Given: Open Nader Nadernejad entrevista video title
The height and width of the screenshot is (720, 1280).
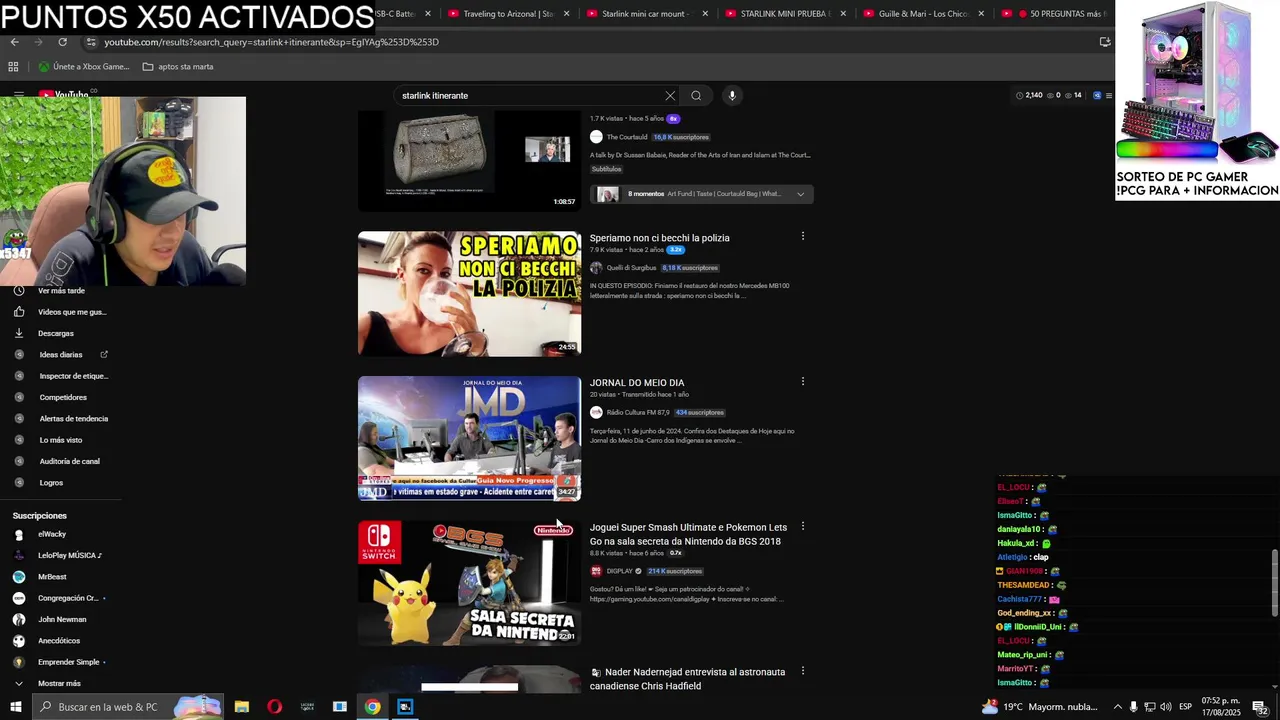Looking at the screenshot, I should click(687, 679).
